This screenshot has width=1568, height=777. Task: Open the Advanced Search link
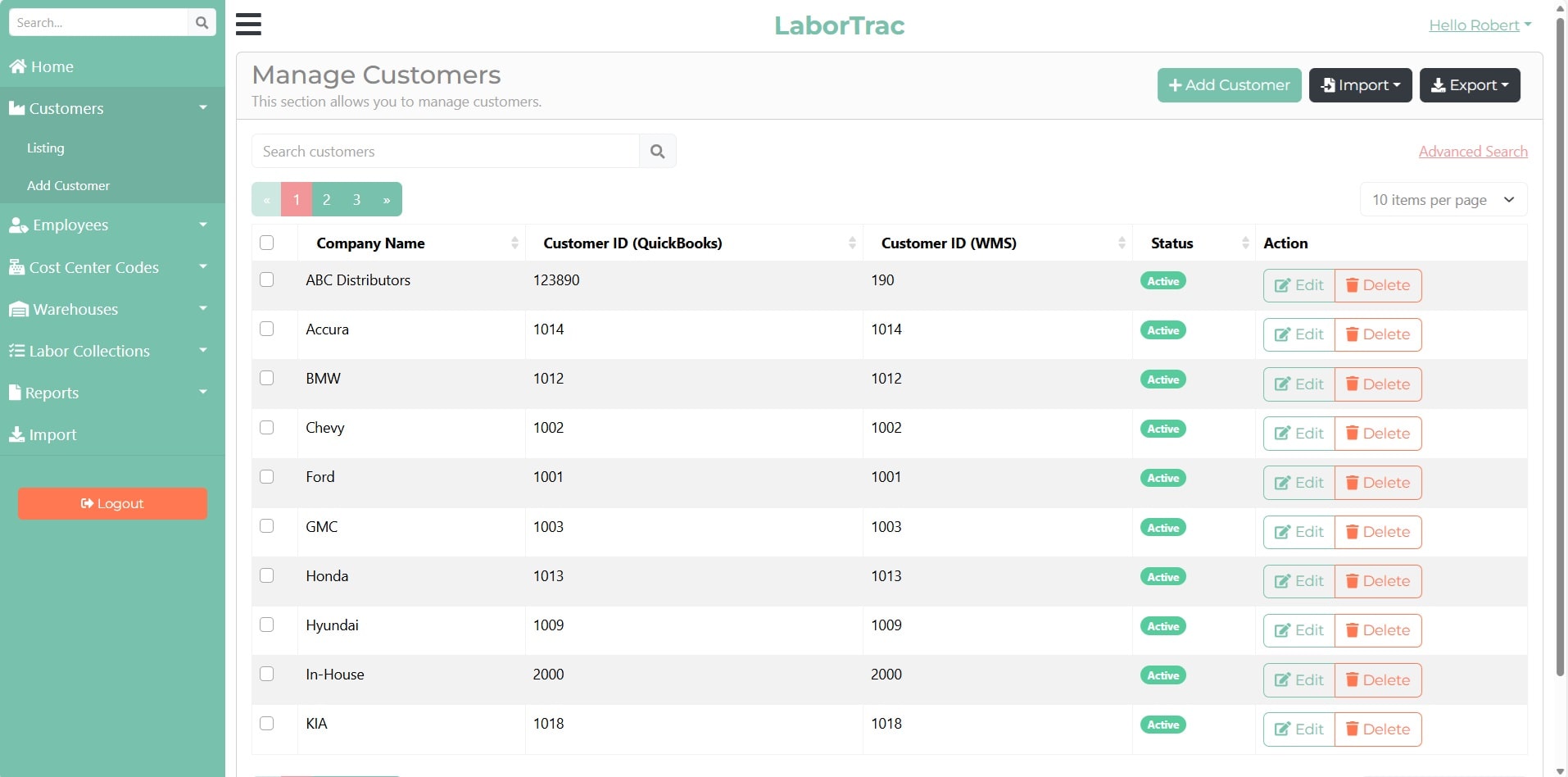1472,152
